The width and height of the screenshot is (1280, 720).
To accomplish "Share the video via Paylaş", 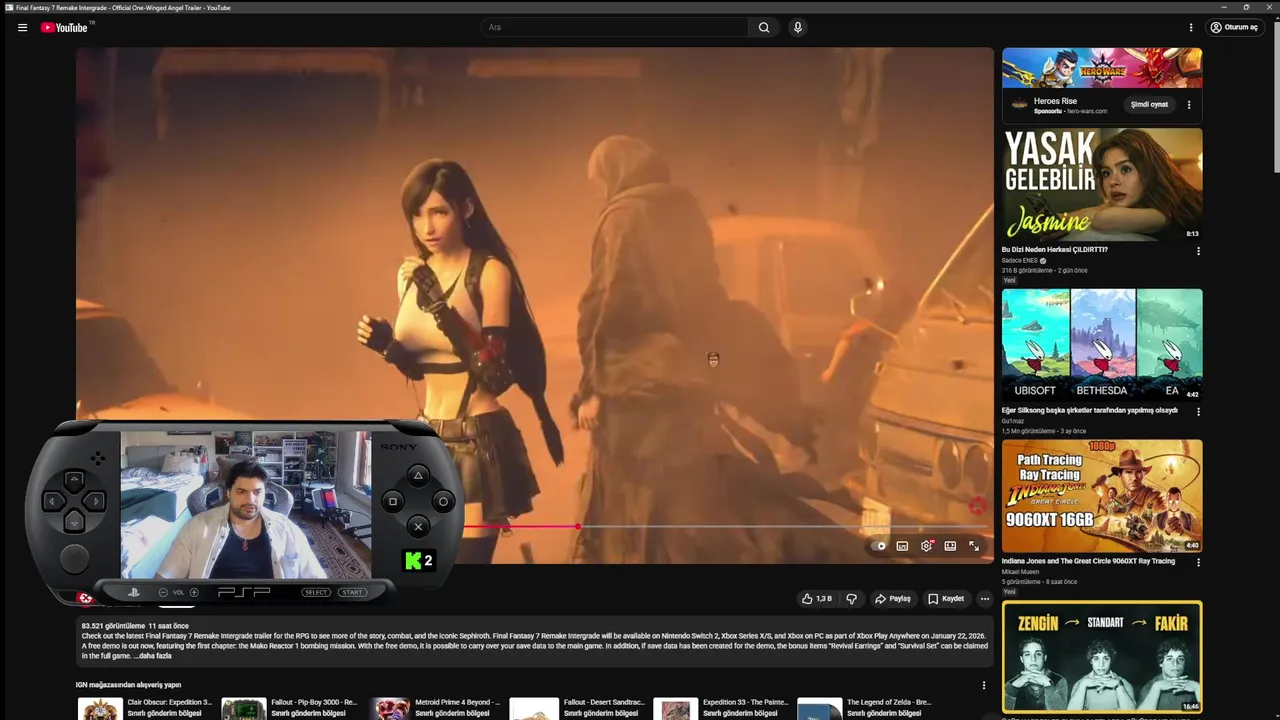I will [x=893, y=599].
